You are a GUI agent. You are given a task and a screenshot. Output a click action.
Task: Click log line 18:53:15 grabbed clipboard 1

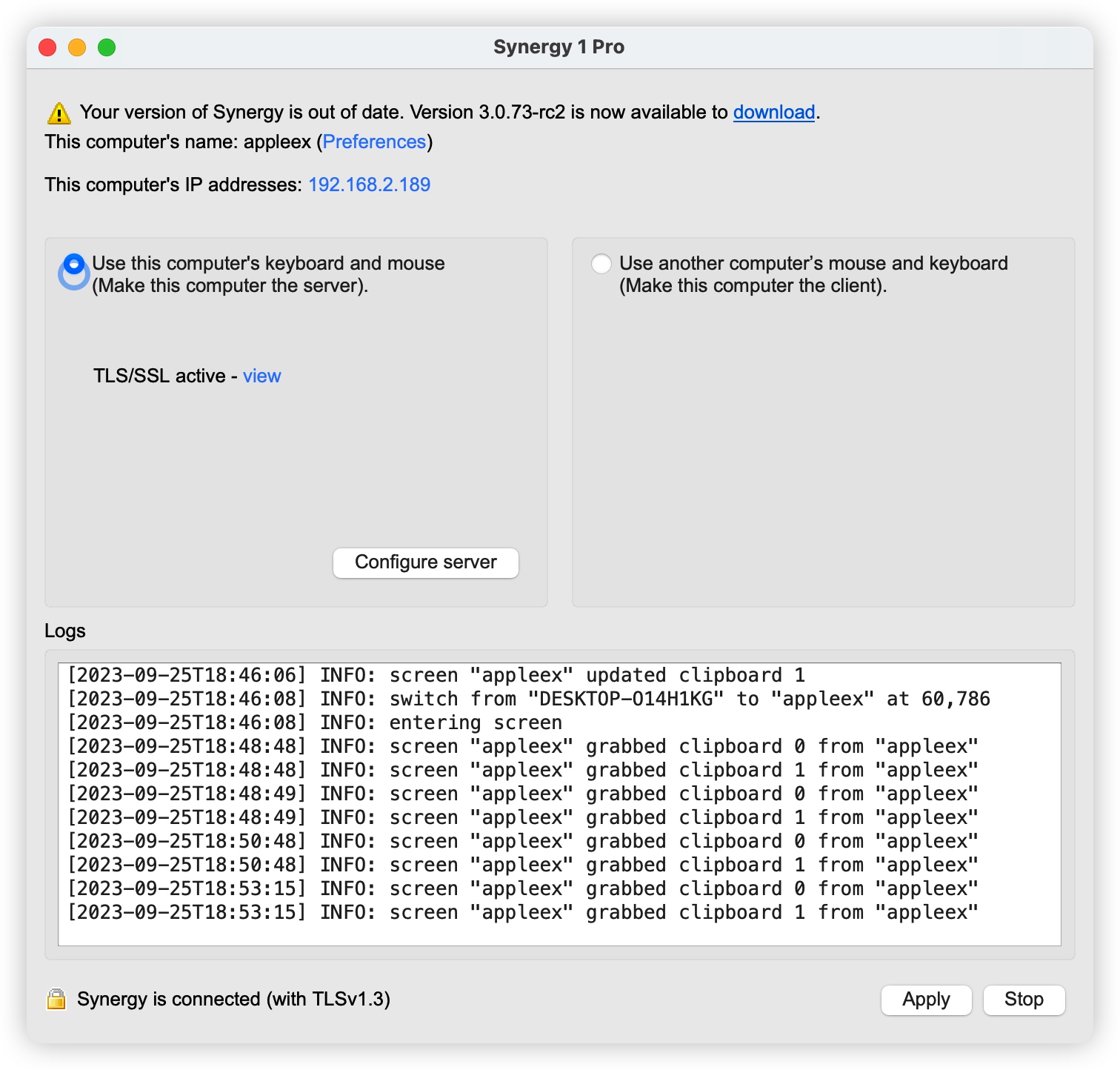(523, 912)
